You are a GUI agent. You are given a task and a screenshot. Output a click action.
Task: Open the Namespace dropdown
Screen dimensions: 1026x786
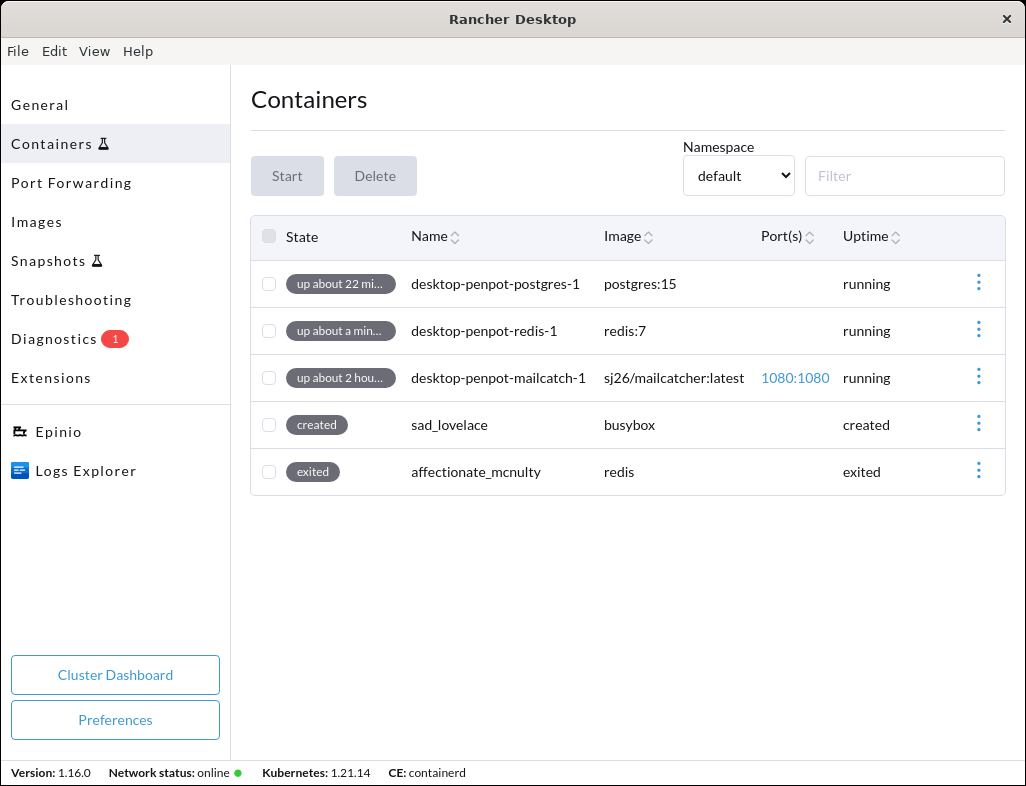738,175
